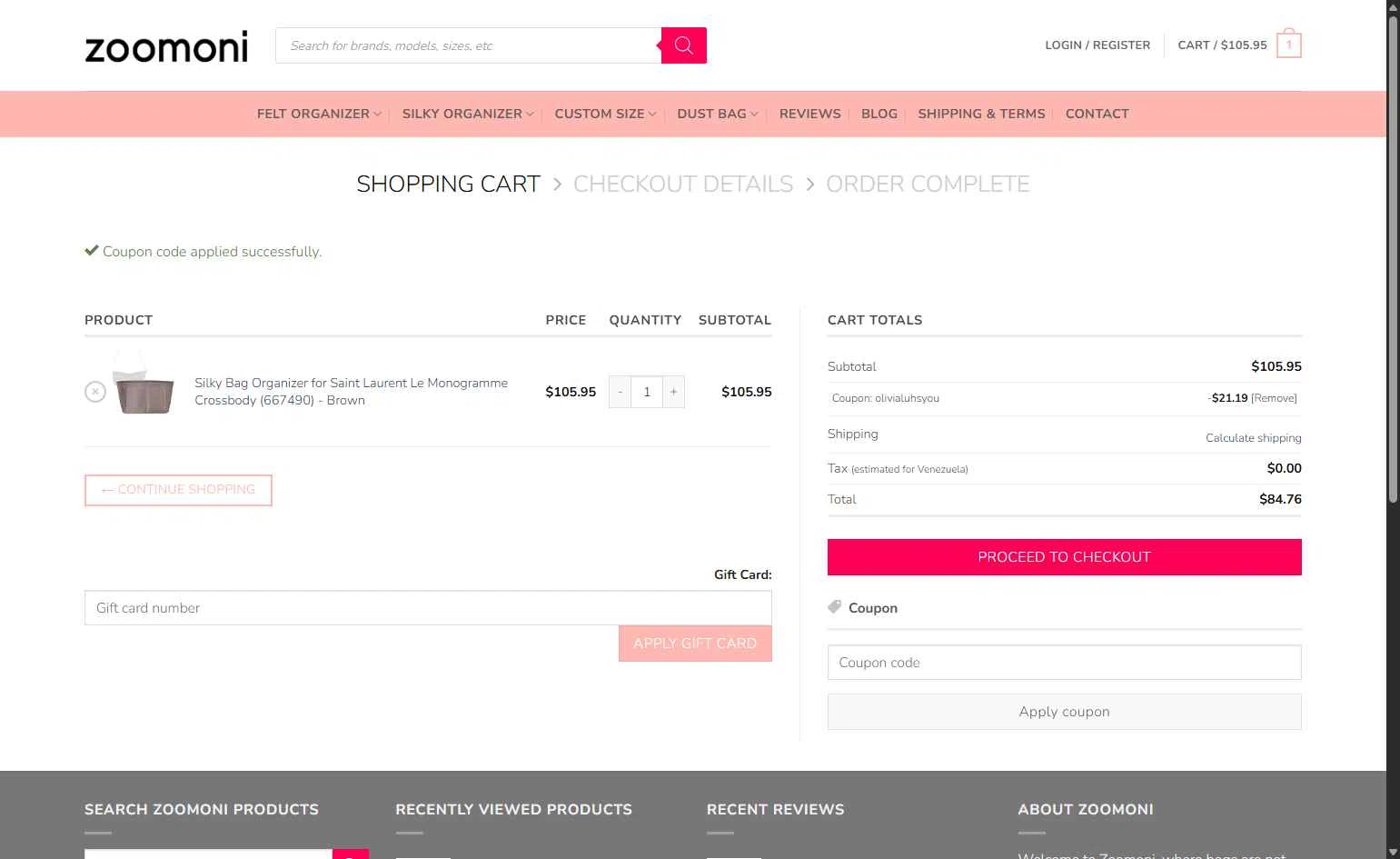Focus the product search field
The height and width of the screenshot is (859, 1400).
[469, 45]
